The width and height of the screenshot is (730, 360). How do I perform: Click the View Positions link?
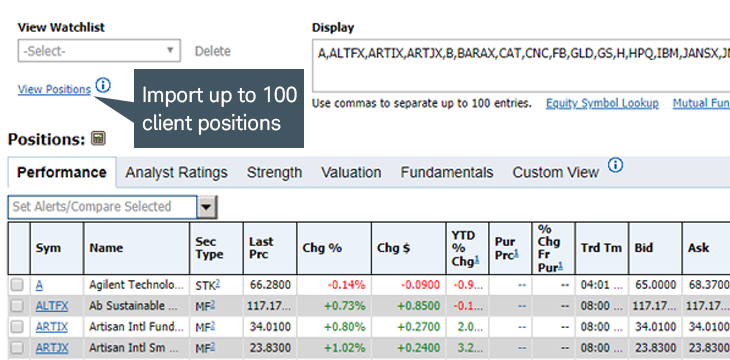[x=54, y=89]
